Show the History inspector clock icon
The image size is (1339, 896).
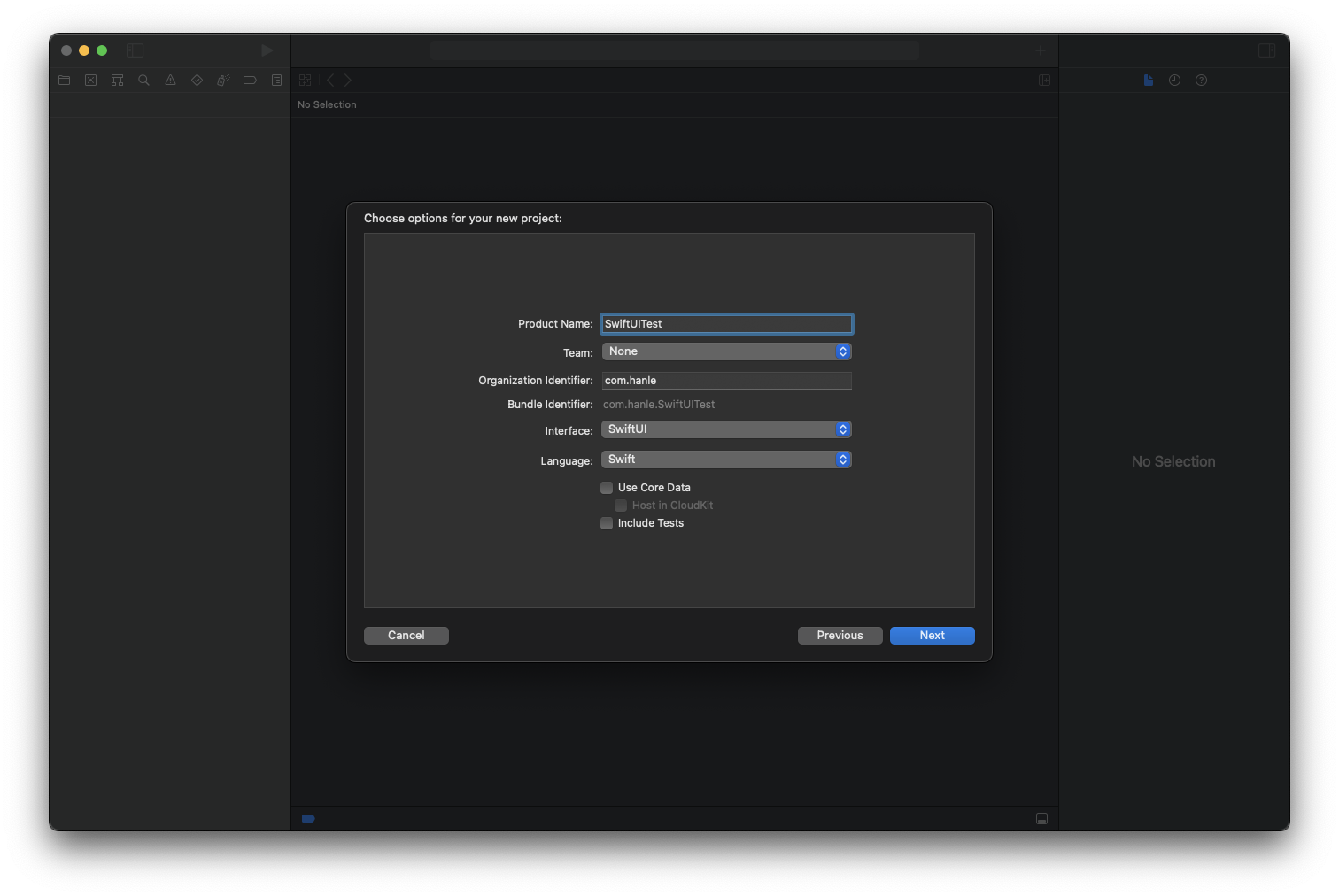click(x=1174, y=81)
